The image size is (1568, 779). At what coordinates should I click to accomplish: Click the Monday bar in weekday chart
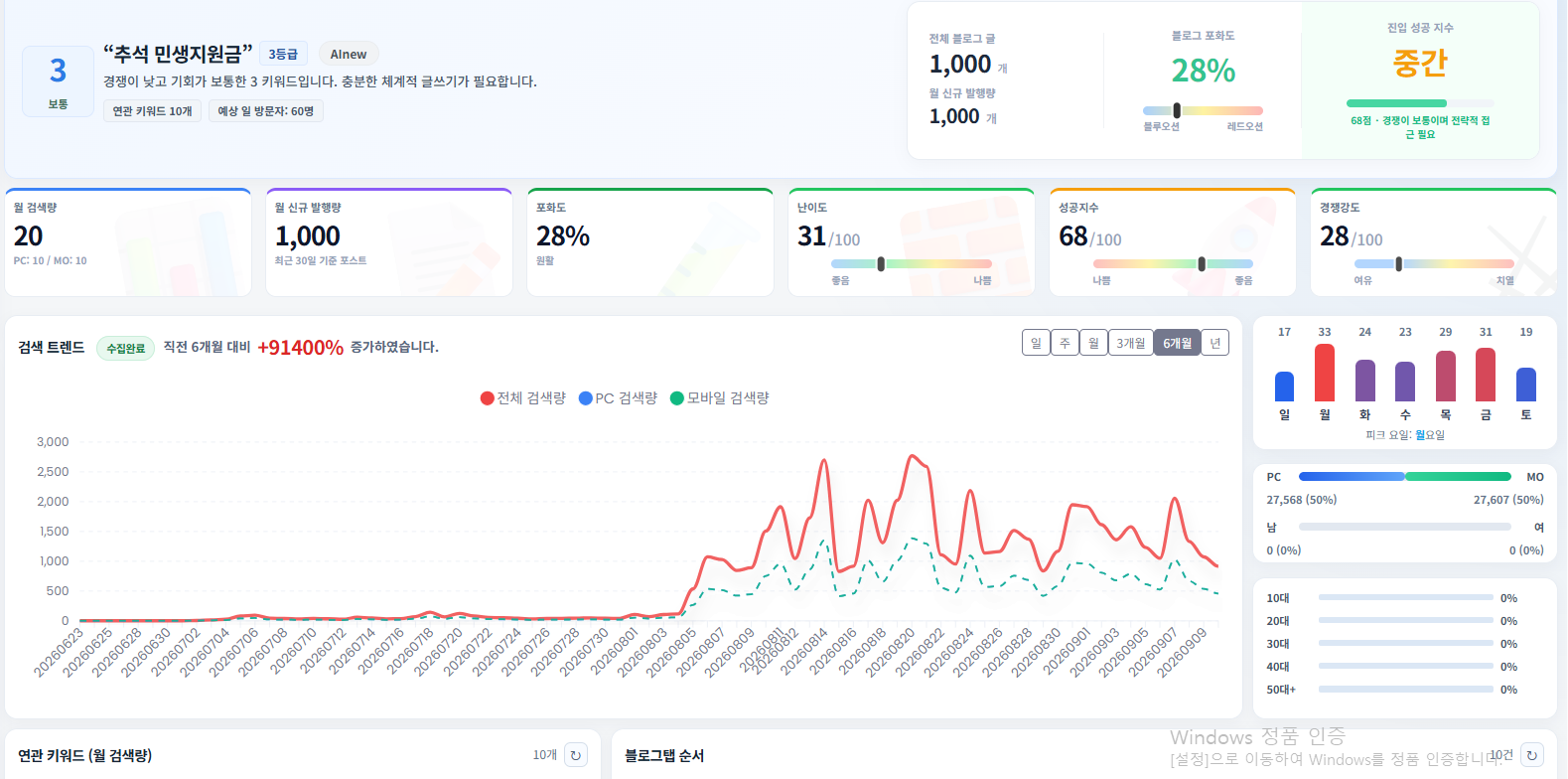pos(1325,373)
